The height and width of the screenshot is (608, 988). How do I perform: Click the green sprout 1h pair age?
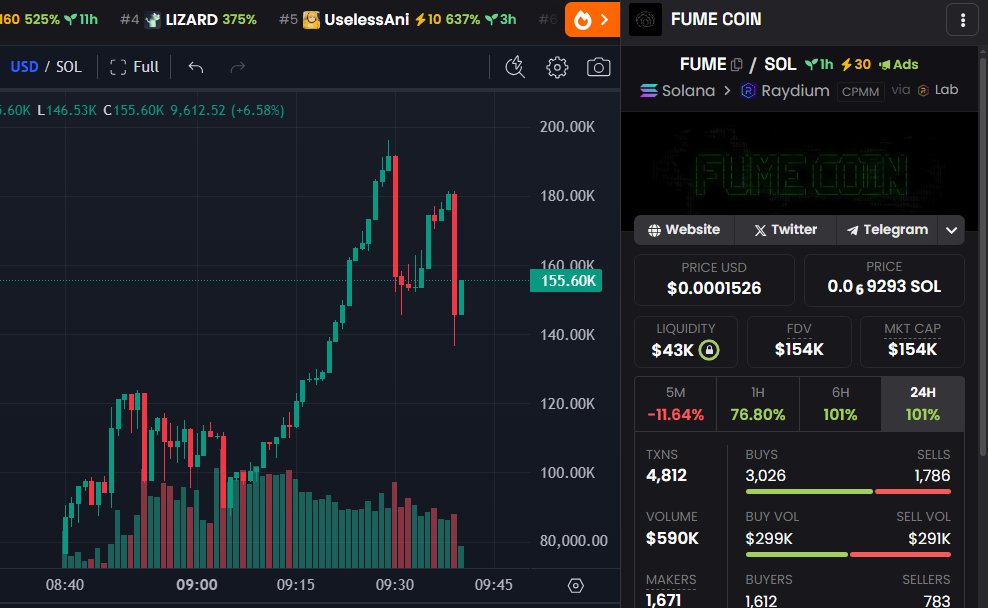(x=819, y=64)
